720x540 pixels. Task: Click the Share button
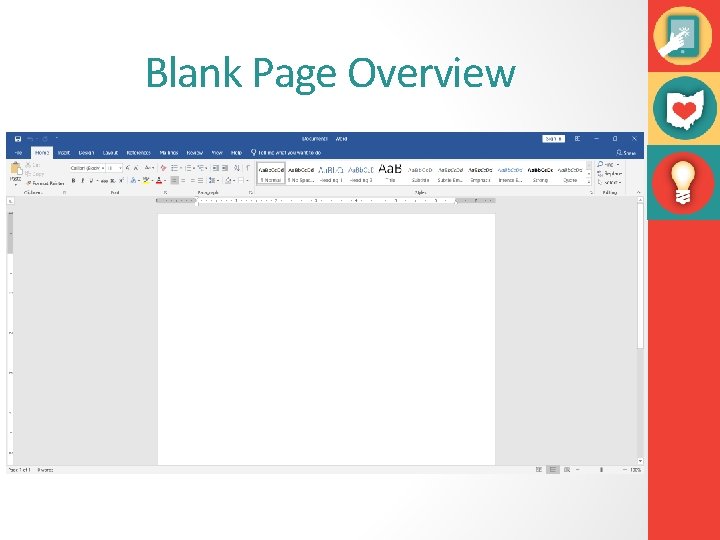626,152
